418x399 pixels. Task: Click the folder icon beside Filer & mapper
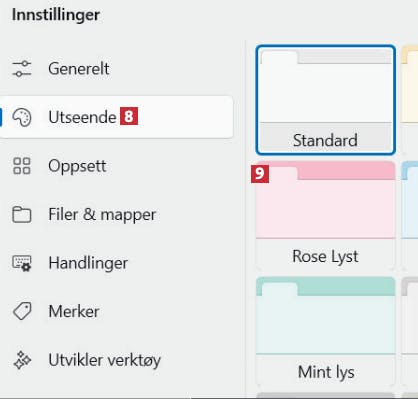[22, 214]
